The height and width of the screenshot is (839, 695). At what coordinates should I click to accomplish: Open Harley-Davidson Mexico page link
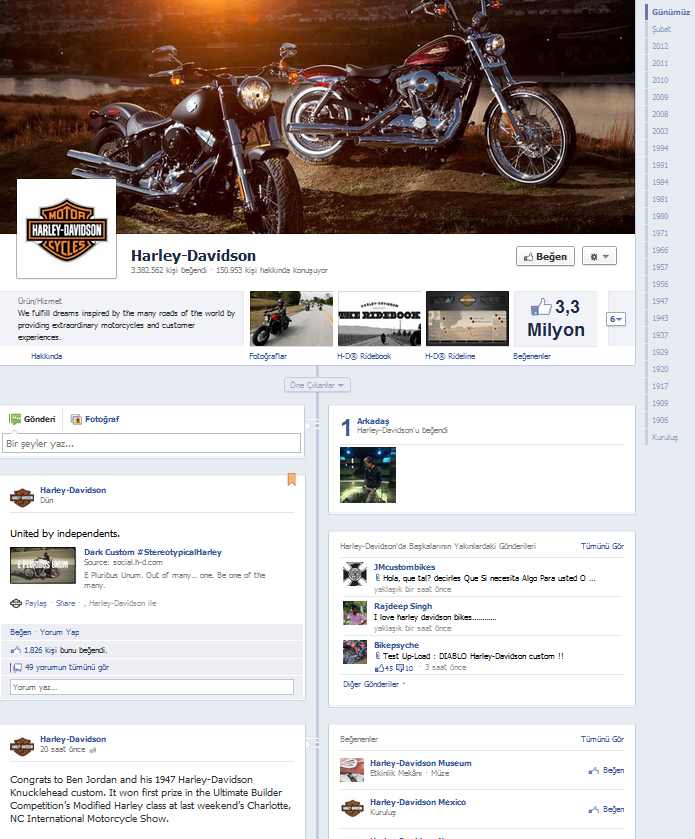pos(418,802)
